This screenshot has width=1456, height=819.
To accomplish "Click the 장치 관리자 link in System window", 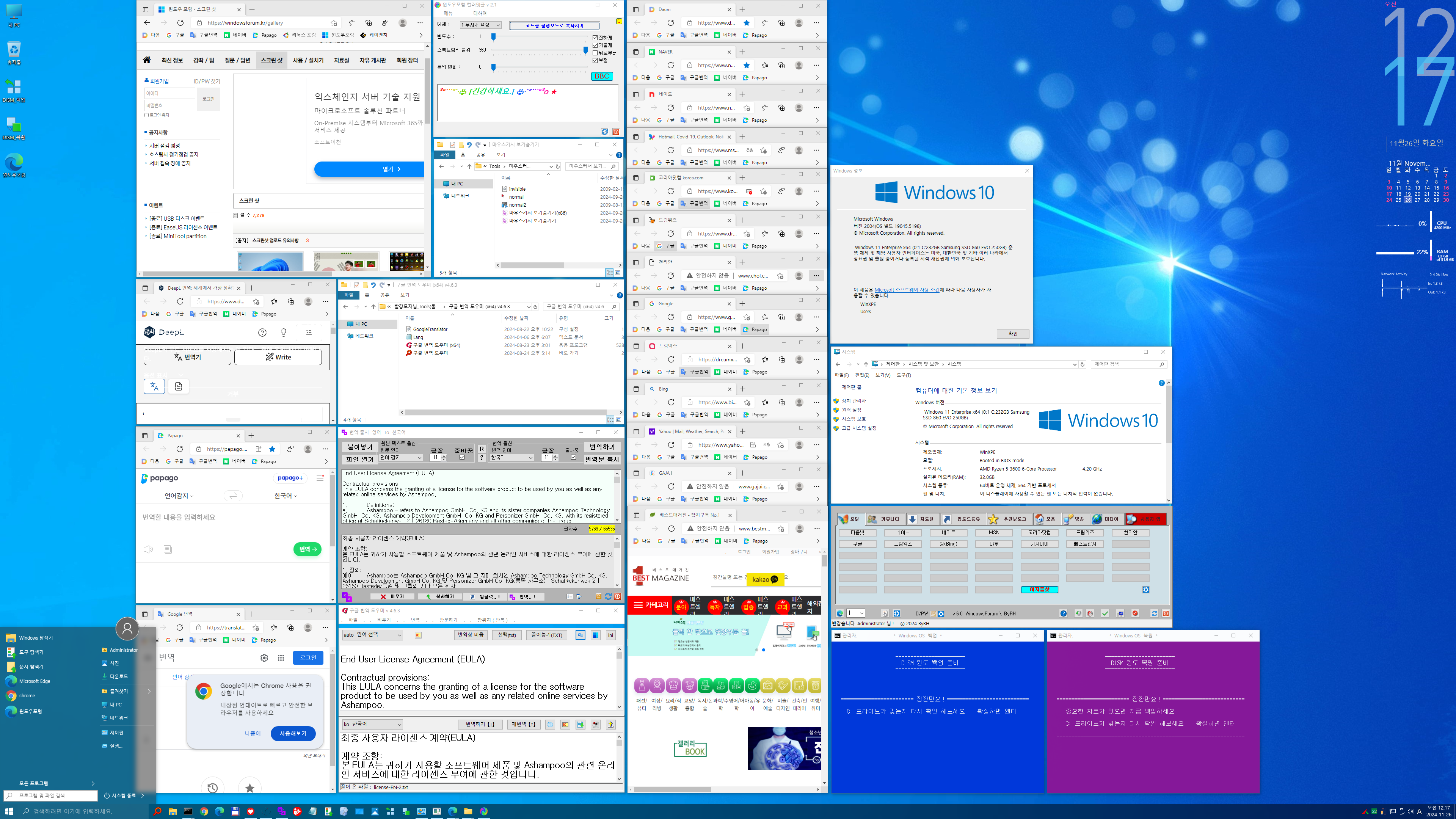I will (x=854, y=401).
